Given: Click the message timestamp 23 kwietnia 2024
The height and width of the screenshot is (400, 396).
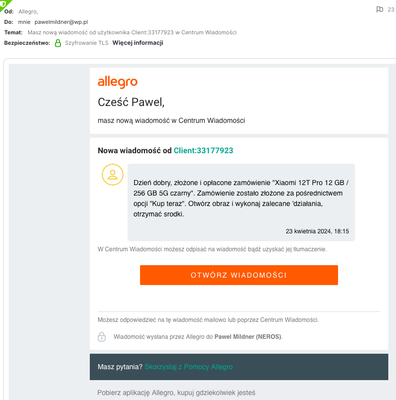Looking at the screenshot, I should (x=317, y=231).
